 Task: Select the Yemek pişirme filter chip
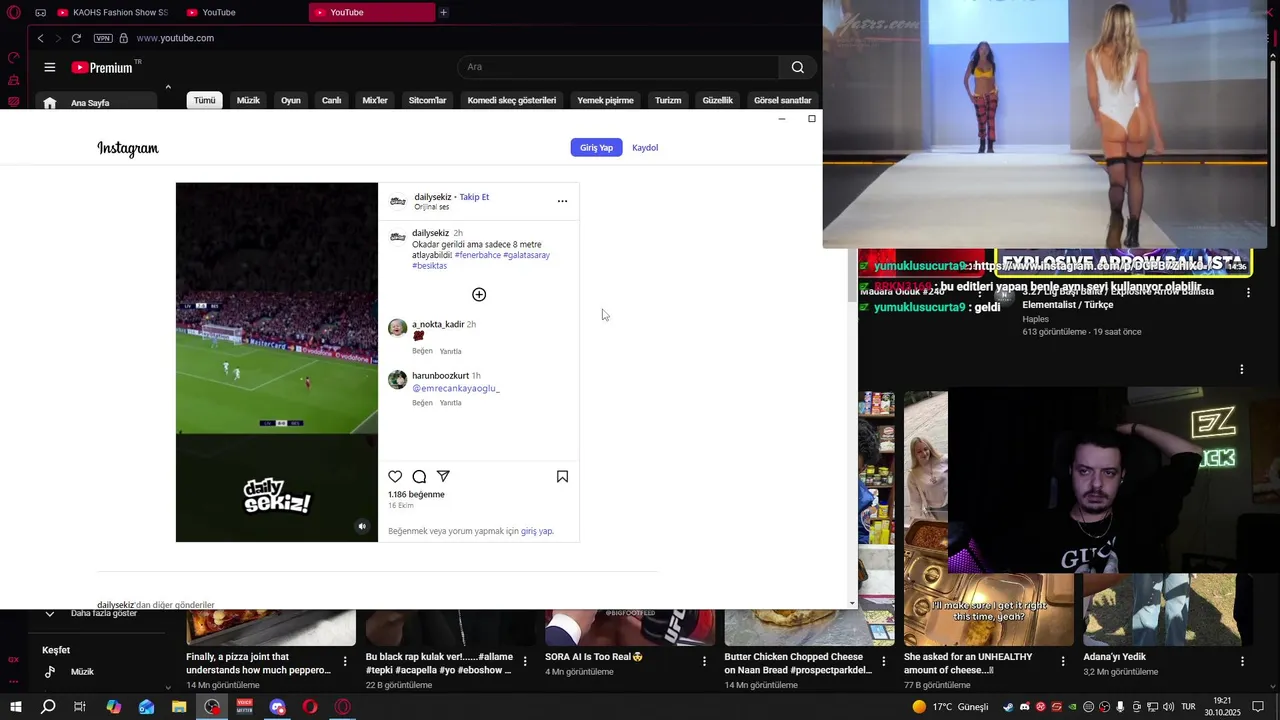point(605,100)
